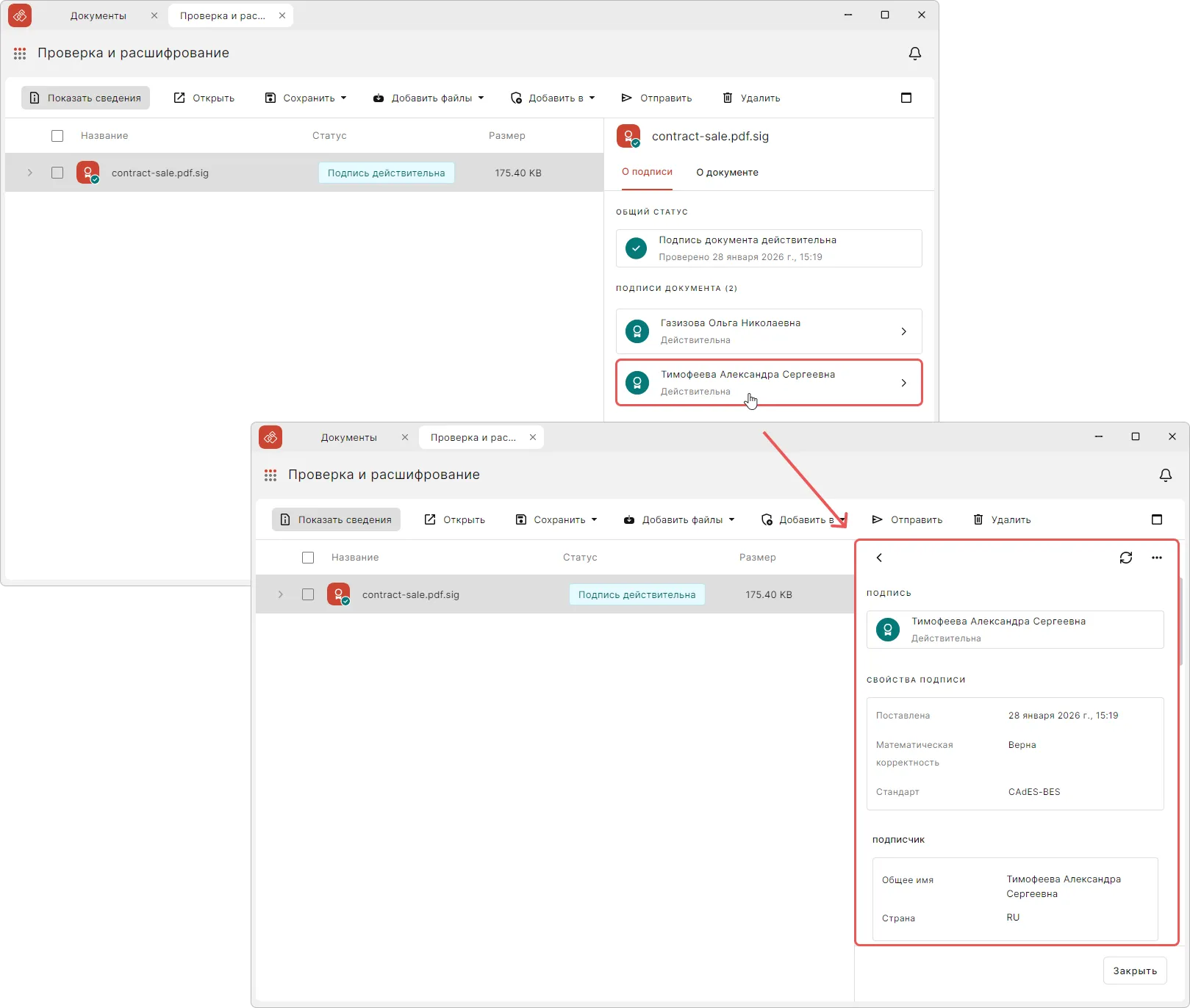Switch to the О документе tab
Image resolution: width=1190 pixels, height=1008 pixels.
click(x=727, y=173)
